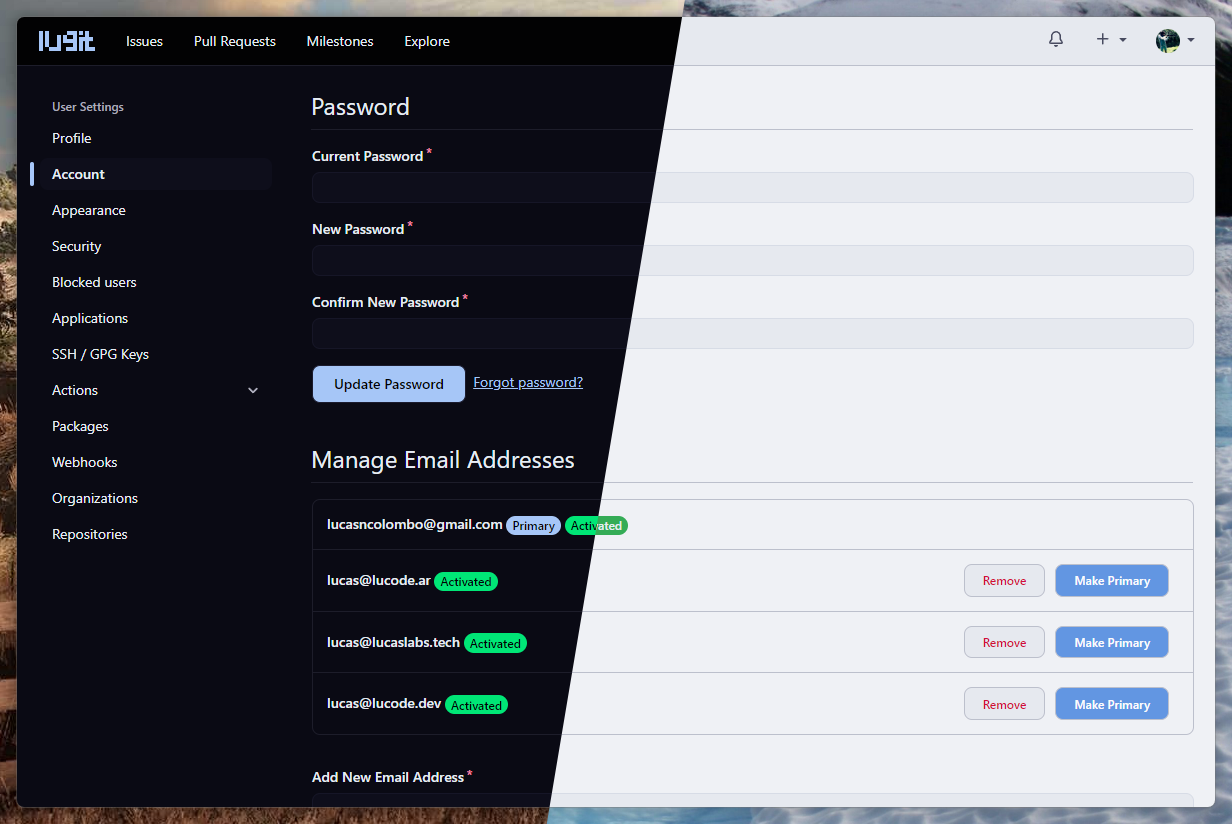Navigate to Milestones

click(x=340, y=41)
